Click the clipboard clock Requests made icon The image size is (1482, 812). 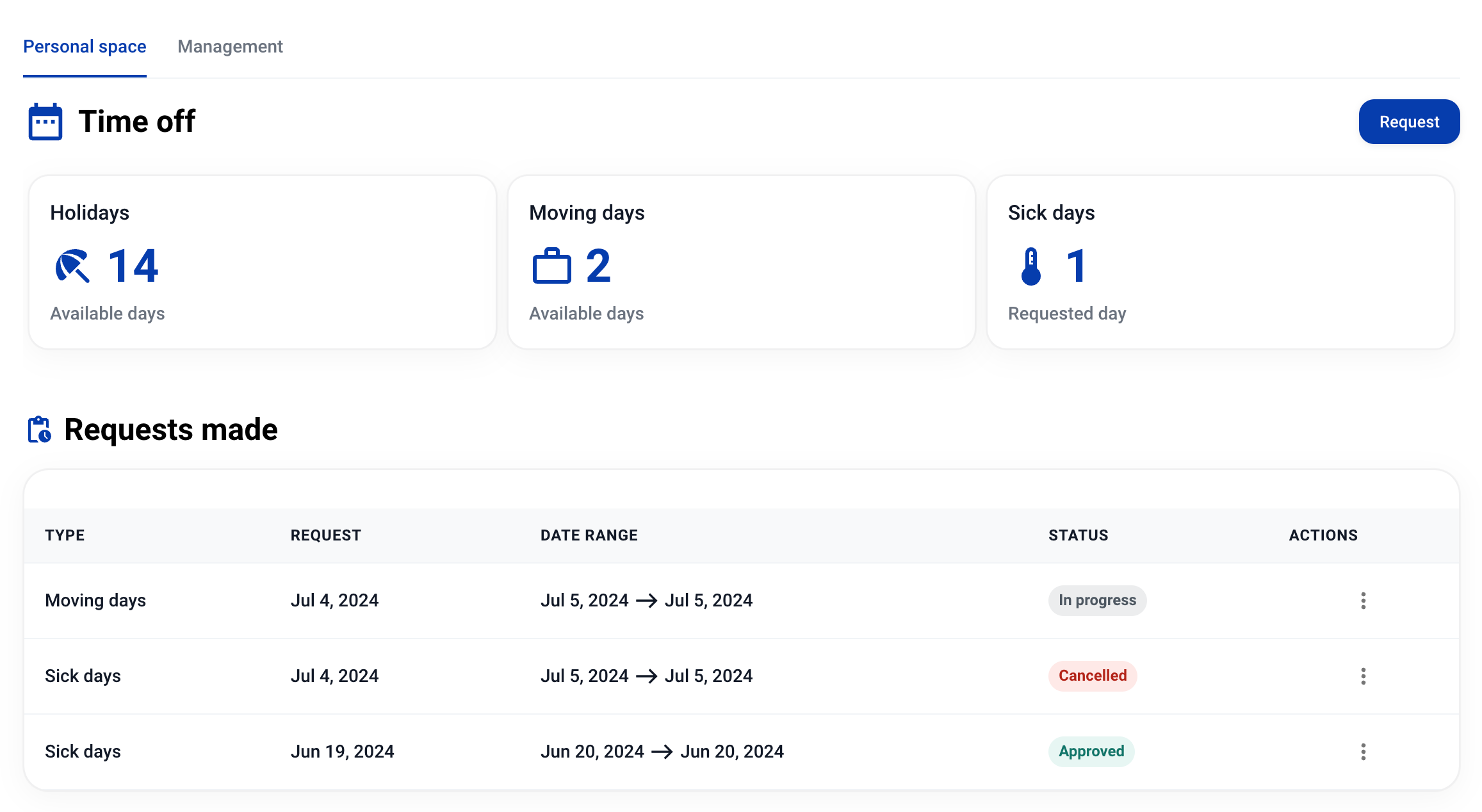coord(39,430)
